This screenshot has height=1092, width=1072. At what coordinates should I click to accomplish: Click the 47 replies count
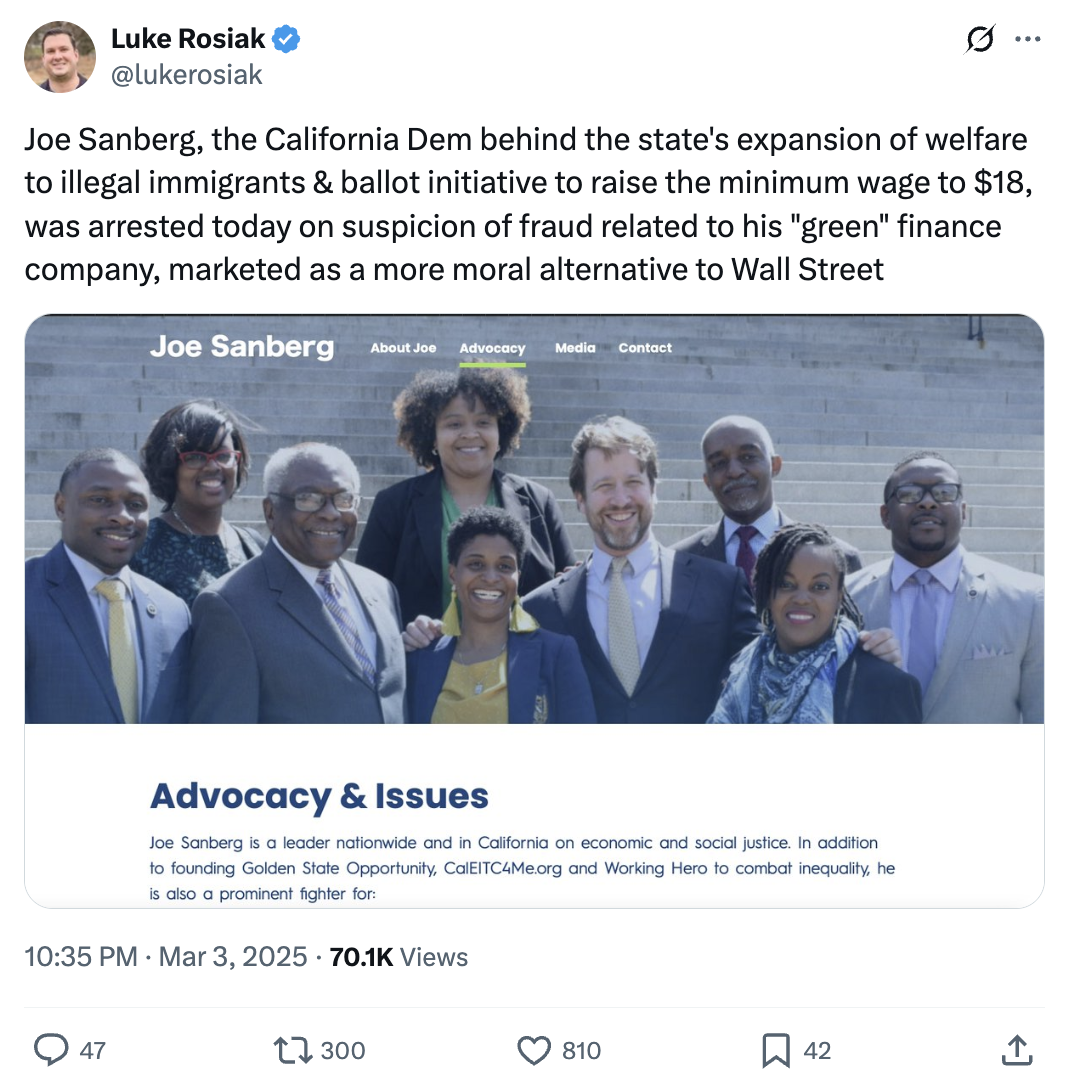click(92, 1050)
